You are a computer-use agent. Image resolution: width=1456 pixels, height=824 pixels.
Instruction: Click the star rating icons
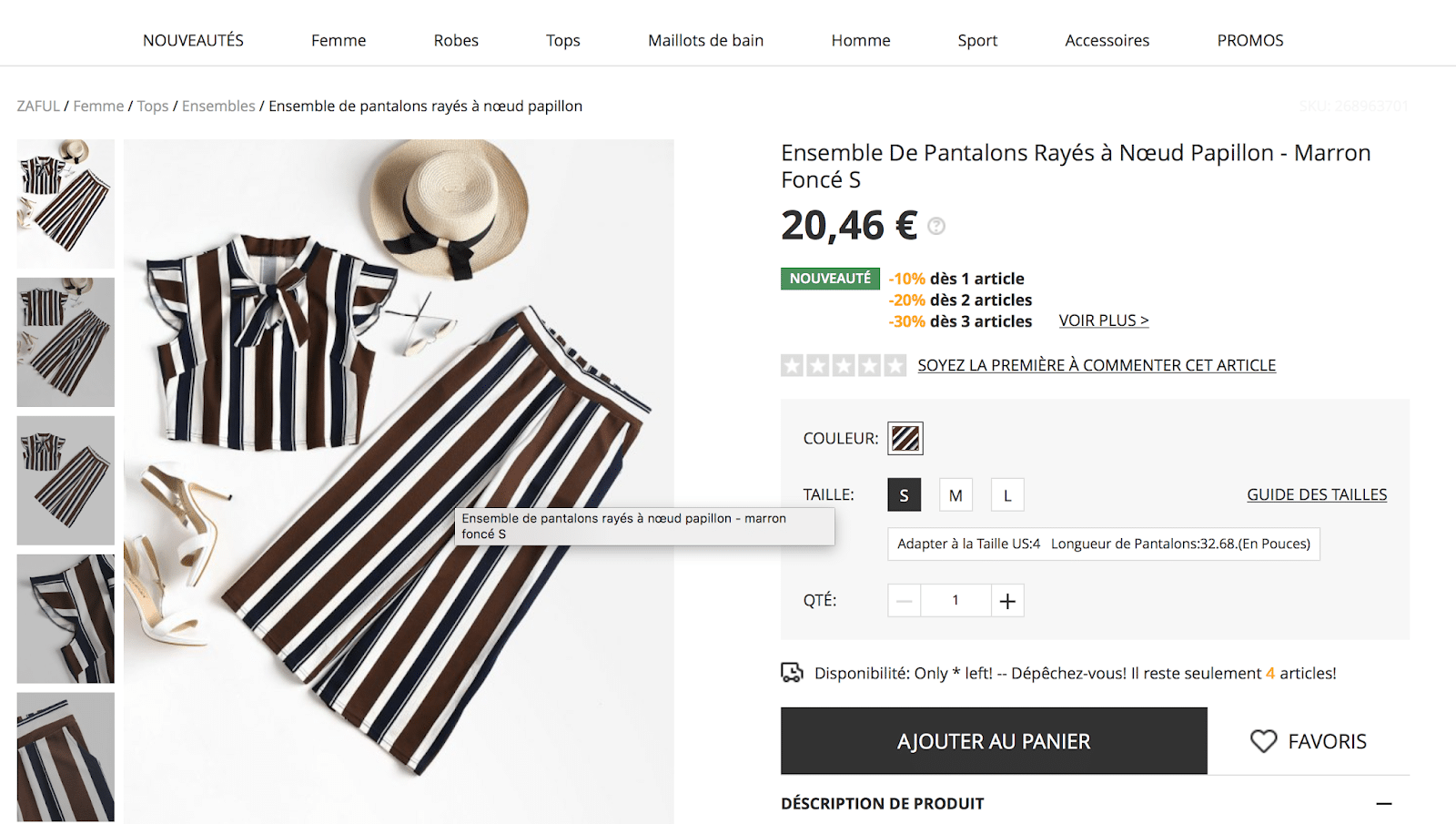point(844,366)
